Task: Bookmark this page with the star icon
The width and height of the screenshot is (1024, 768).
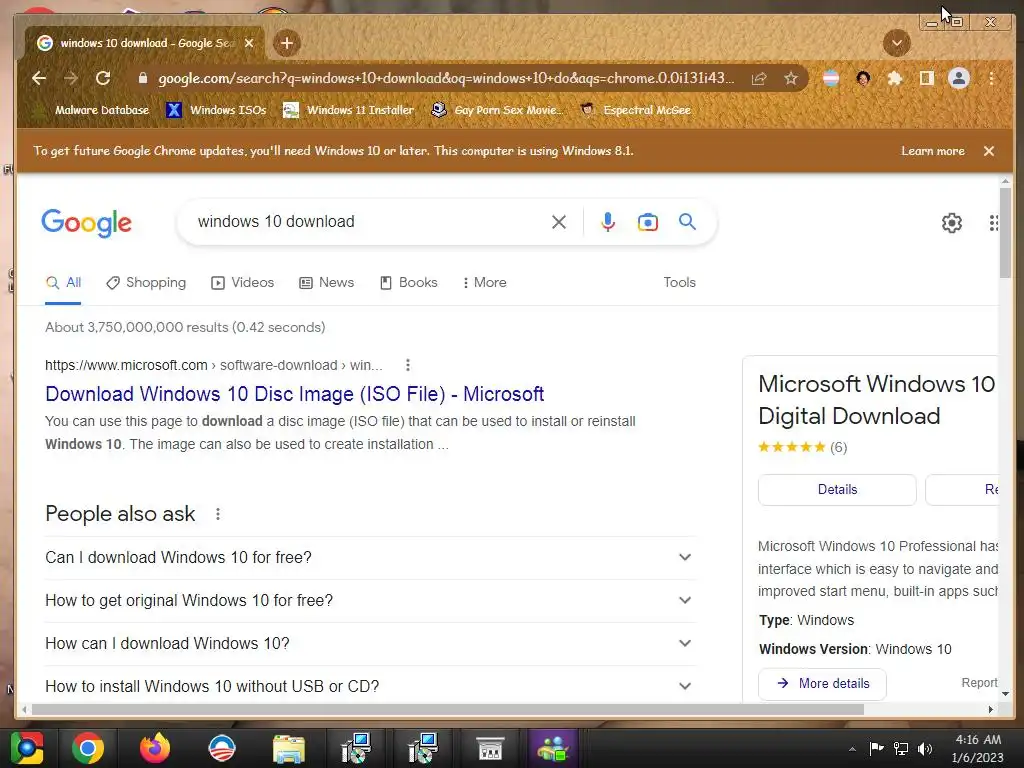Action: pyautogui.click(x=791, y=78)
